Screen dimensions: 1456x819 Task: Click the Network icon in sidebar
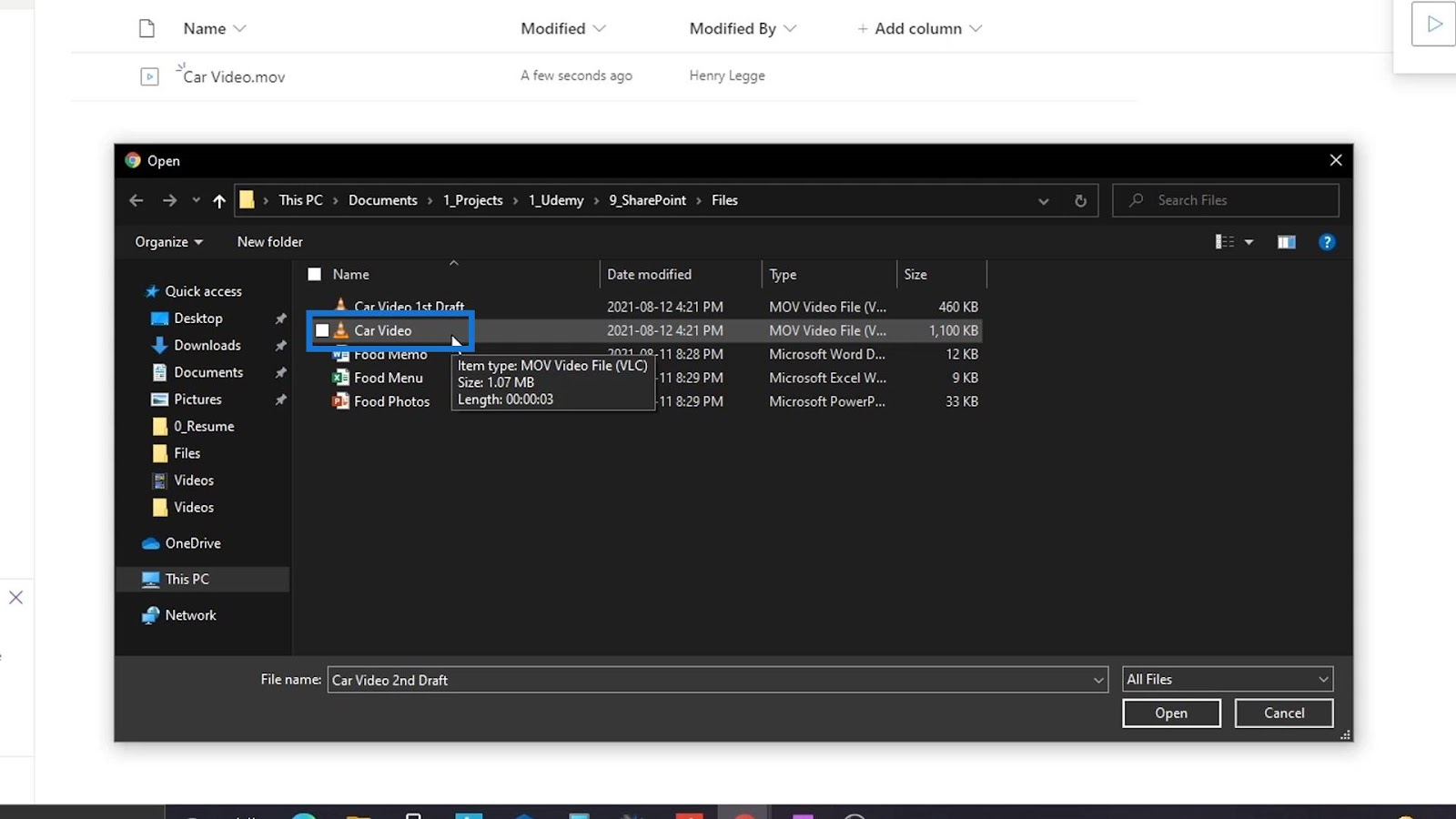(151, 615)
